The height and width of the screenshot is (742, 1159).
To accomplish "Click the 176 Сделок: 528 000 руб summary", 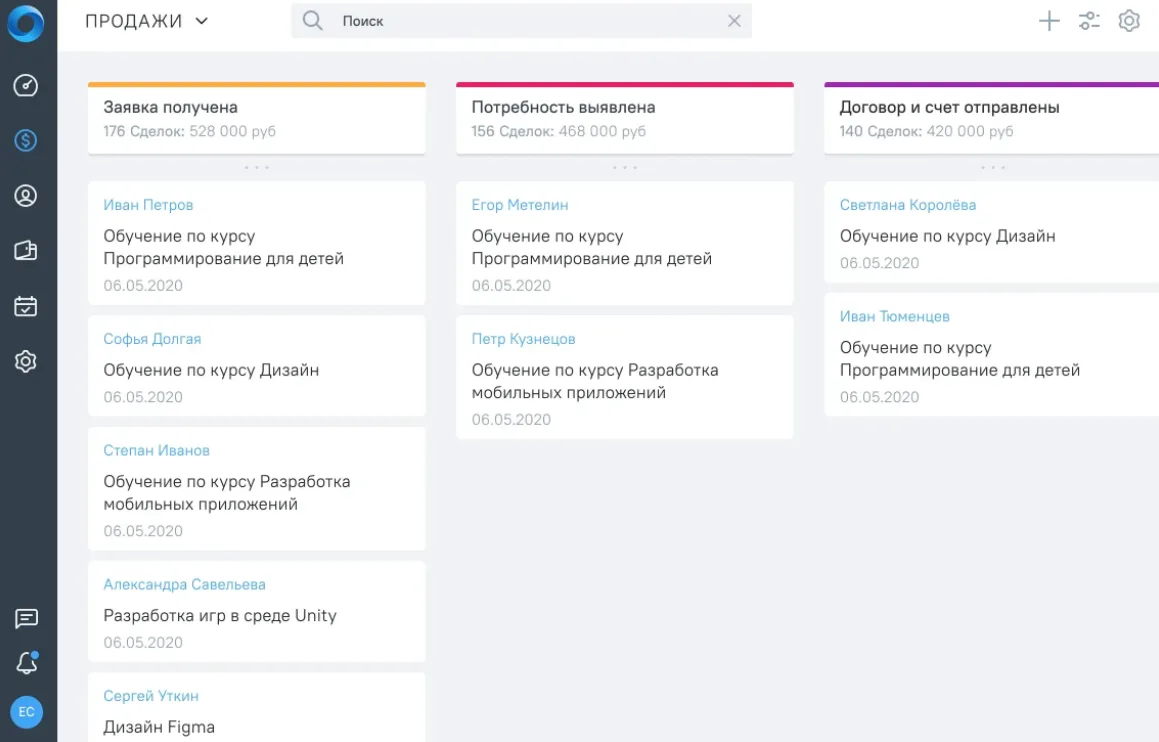I will point(189,131).
